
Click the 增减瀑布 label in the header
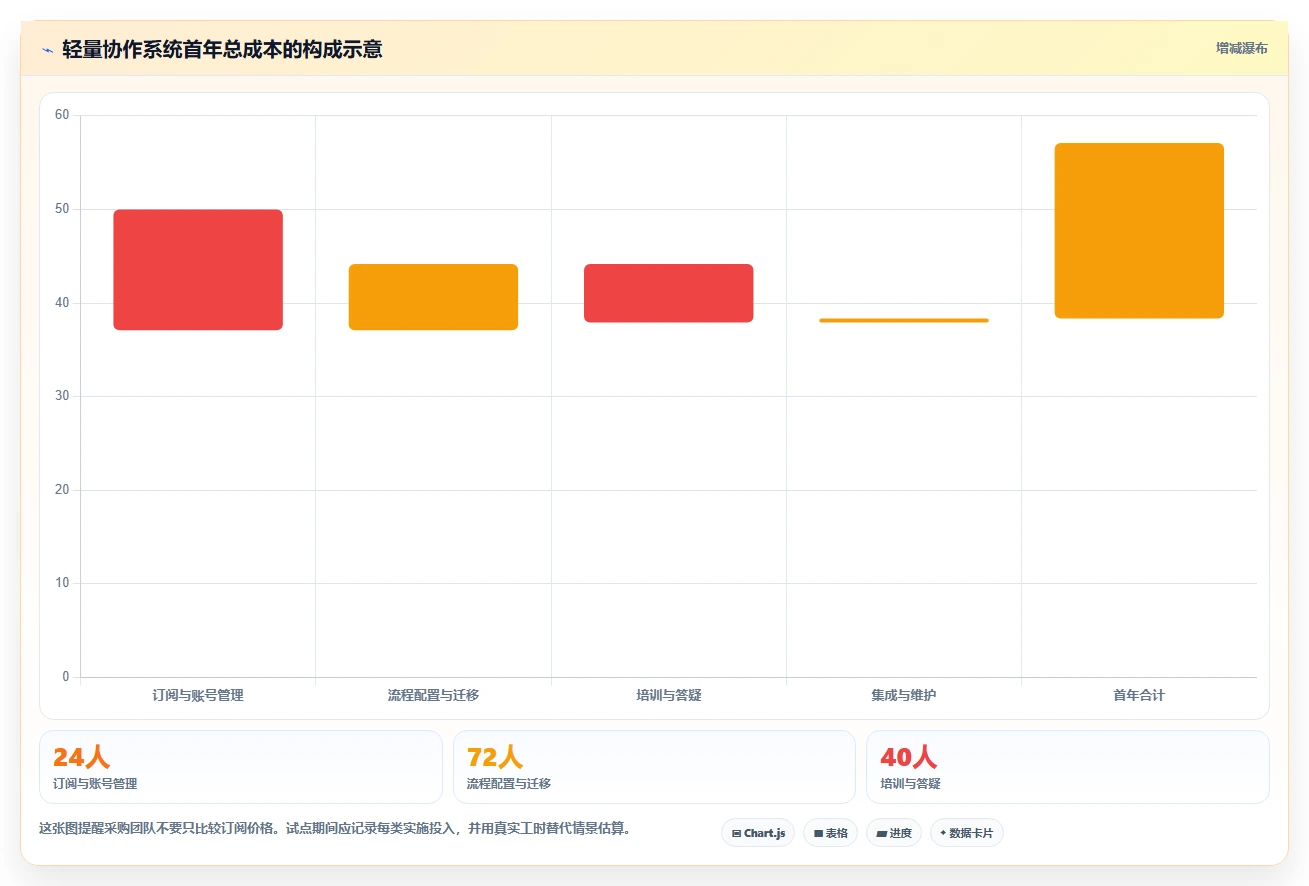(1242, 48)
